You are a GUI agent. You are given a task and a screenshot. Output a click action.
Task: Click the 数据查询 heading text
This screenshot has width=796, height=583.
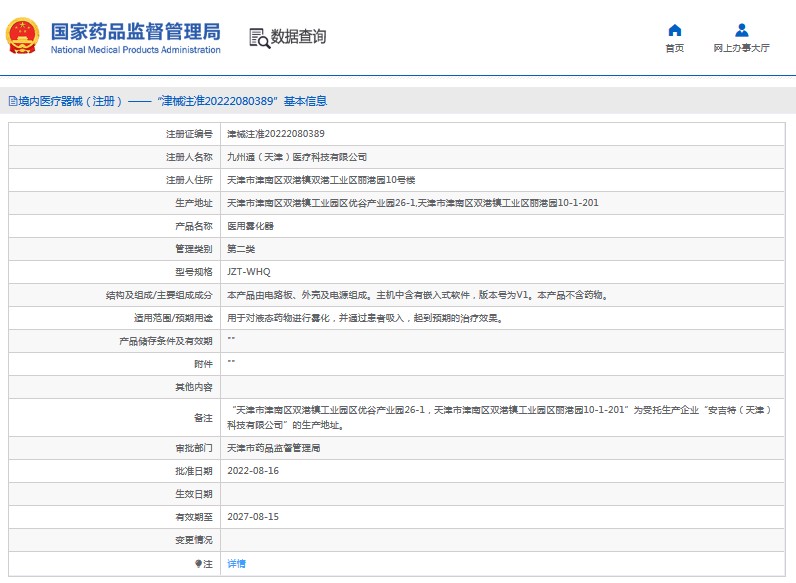tap(298, 38)
